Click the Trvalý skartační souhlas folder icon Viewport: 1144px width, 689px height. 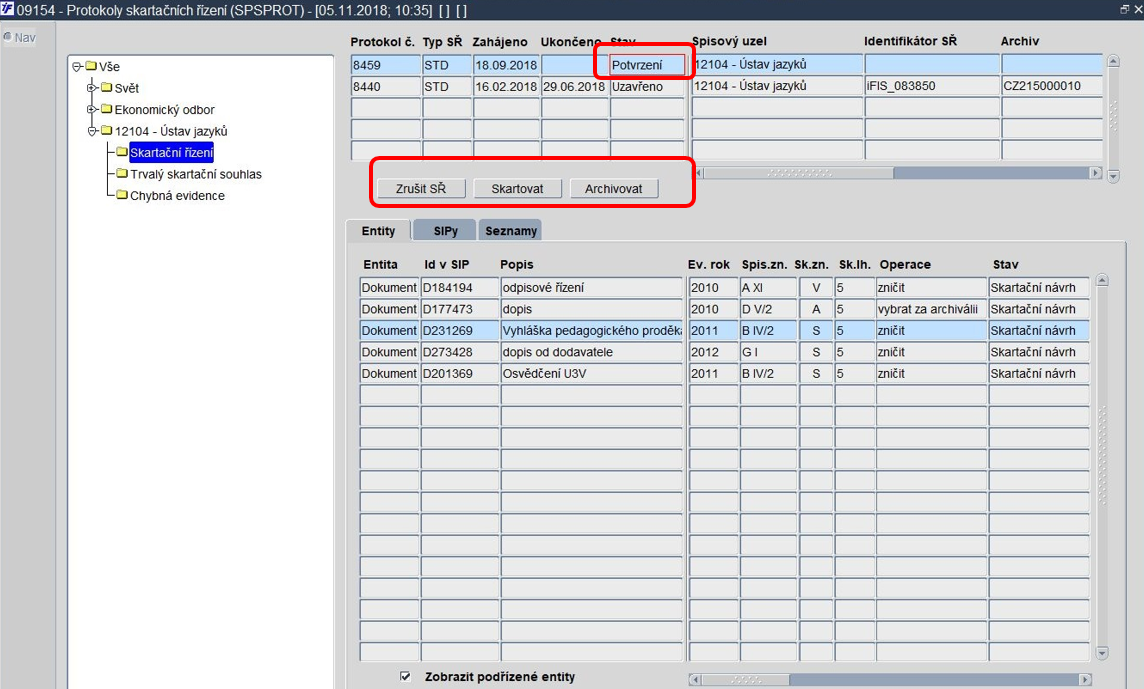point(122,174)
